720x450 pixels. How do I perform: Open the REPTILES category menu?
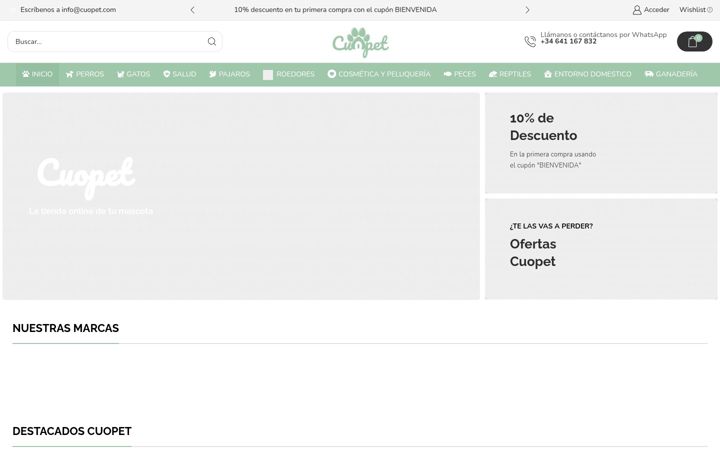[x=510, y=74]
